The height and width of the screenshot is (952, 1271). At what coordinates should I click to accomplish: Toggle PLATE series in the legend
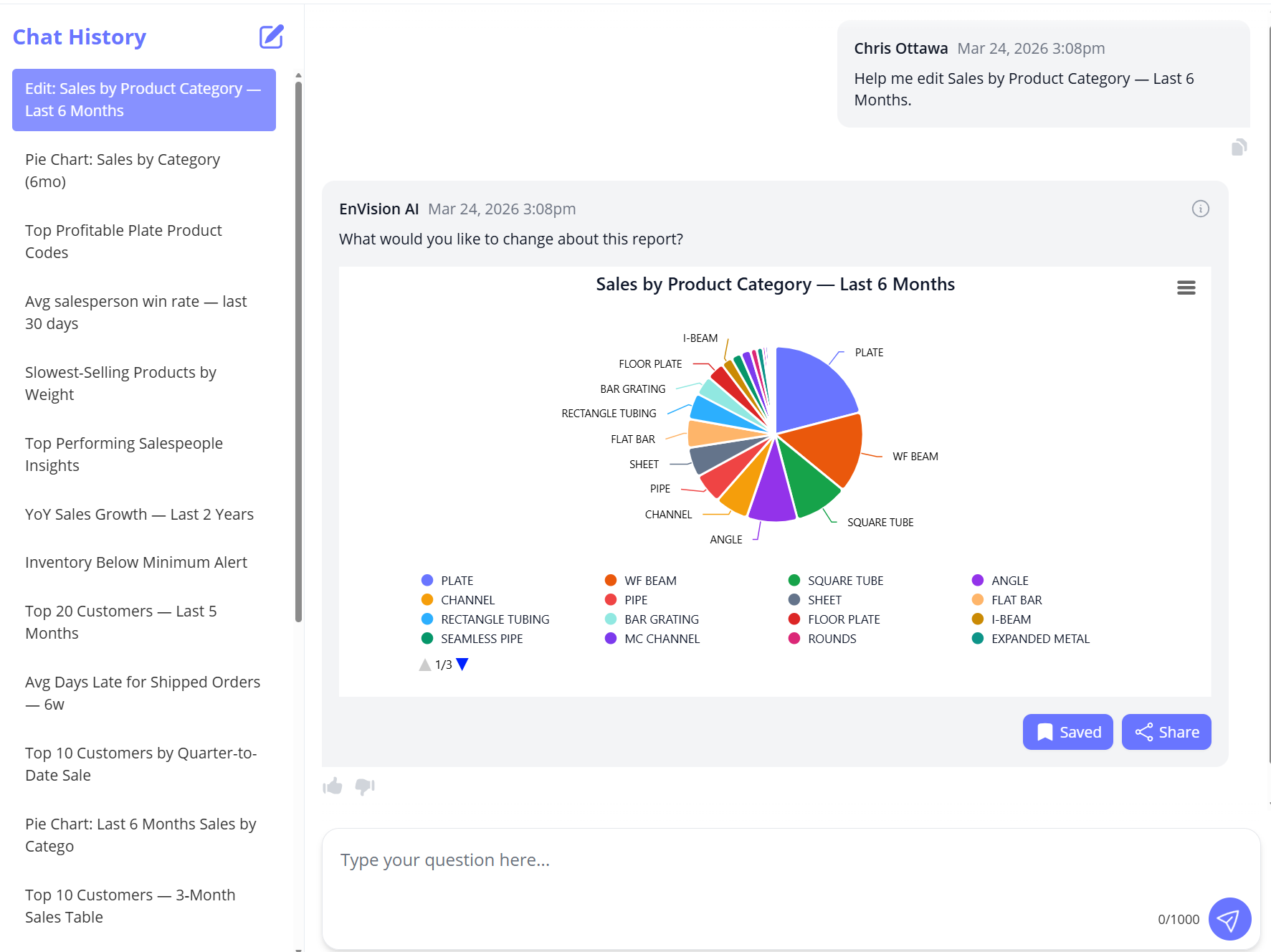point(447,581)
